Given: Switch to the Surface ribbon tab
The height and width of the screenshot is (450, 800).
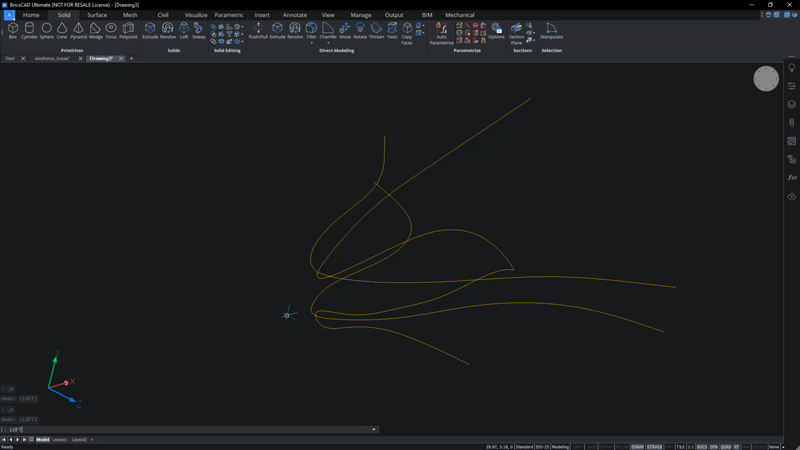Looking at the screenshot, I should (97, 15).
